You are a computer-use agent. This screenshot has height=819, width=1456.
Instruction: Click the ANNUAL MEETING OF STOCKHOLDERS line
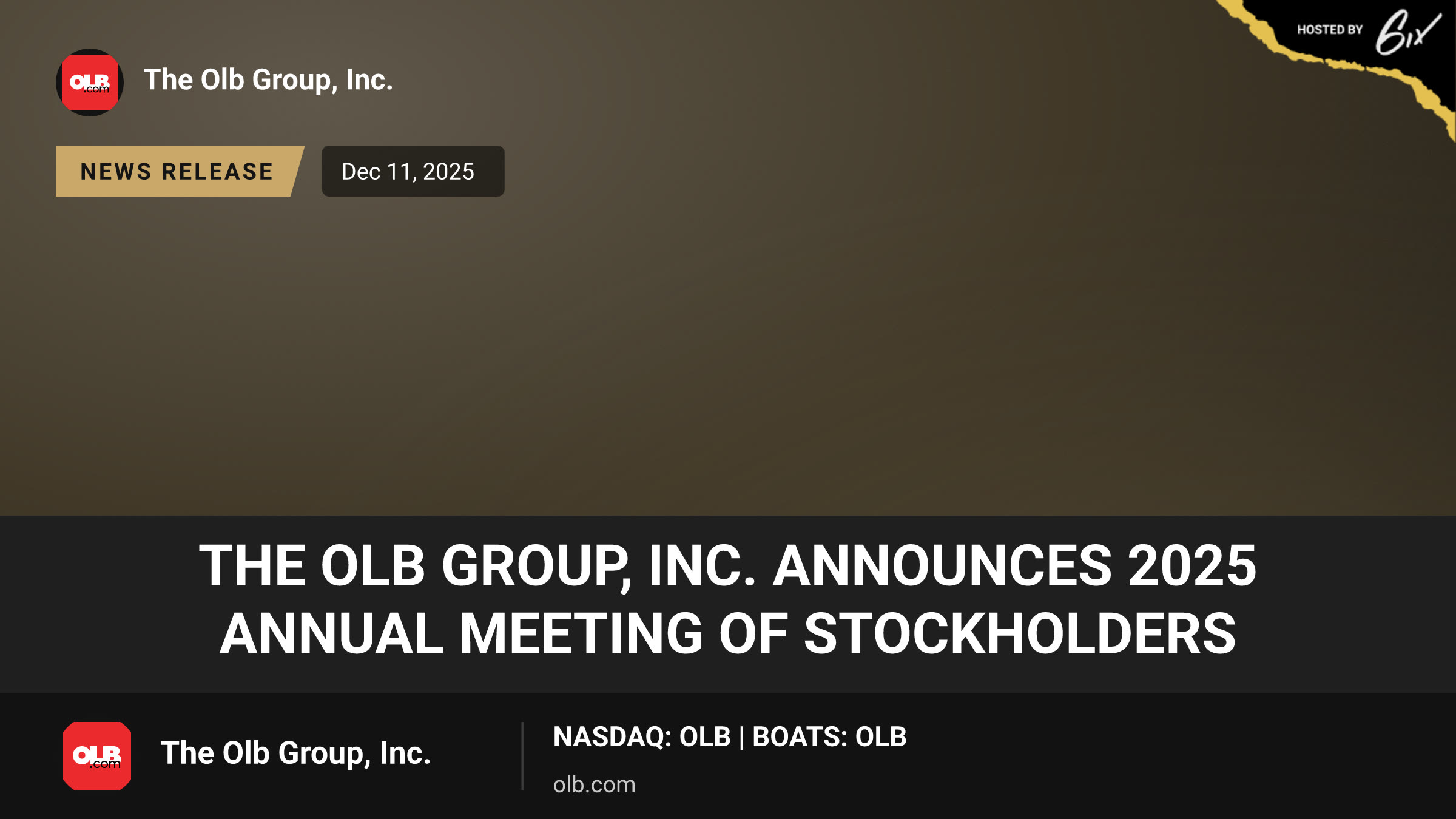[x=727, y=633]
